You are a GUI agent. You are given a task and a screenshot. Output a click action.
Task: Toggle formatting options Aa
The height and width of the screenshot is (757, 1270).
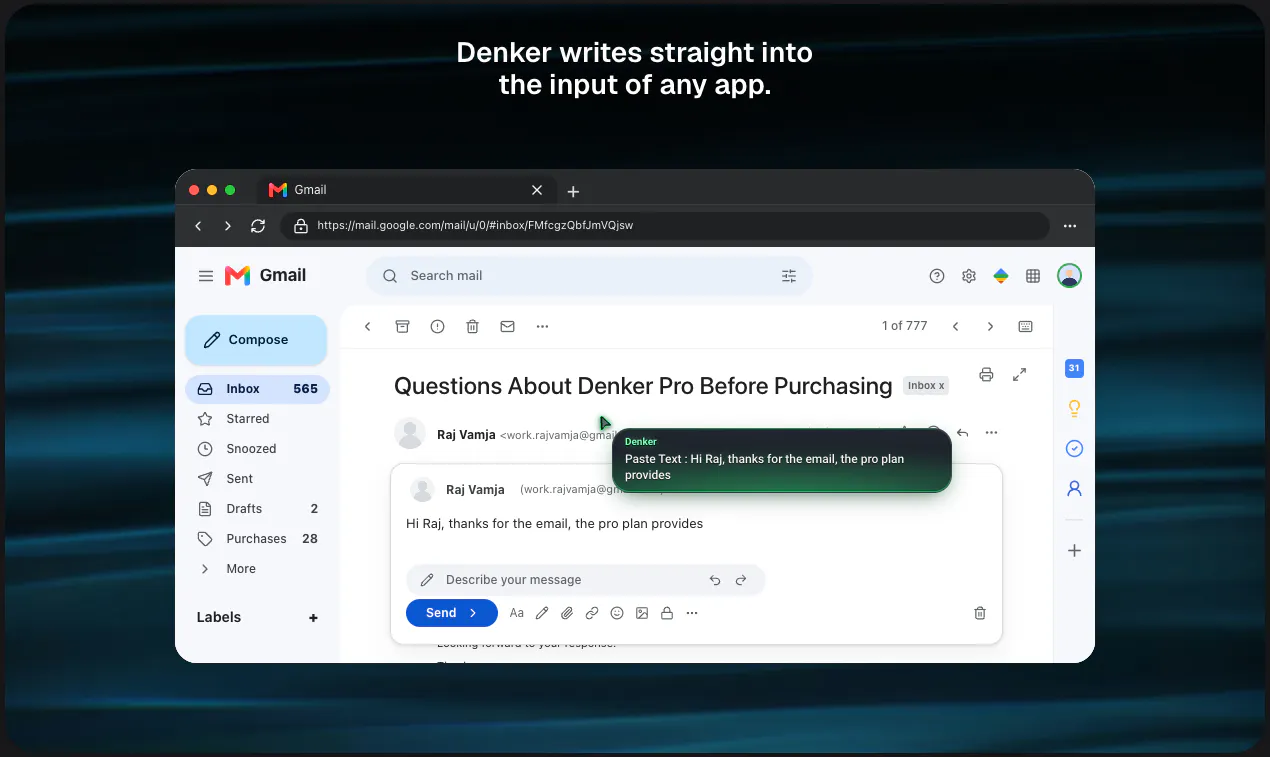(517, 613)
